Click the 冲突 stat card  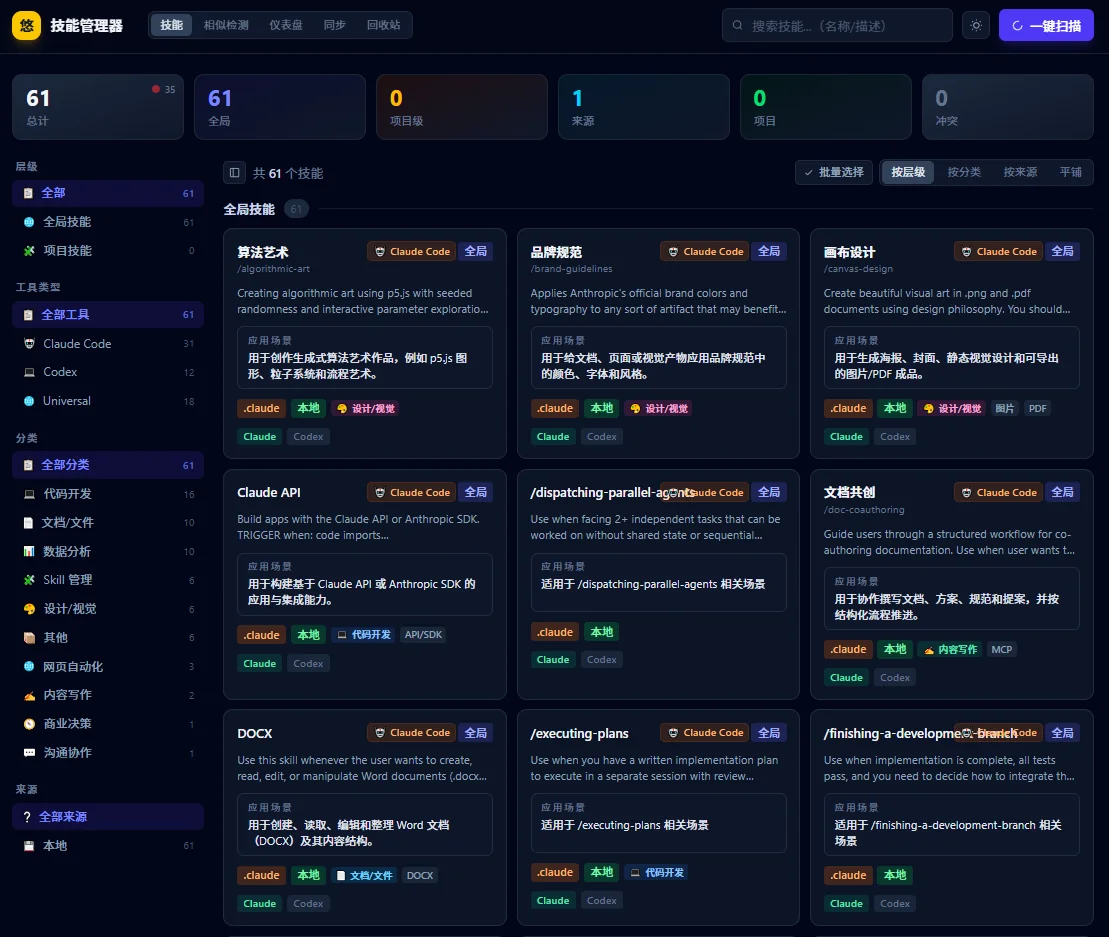tap(1008, 107)
